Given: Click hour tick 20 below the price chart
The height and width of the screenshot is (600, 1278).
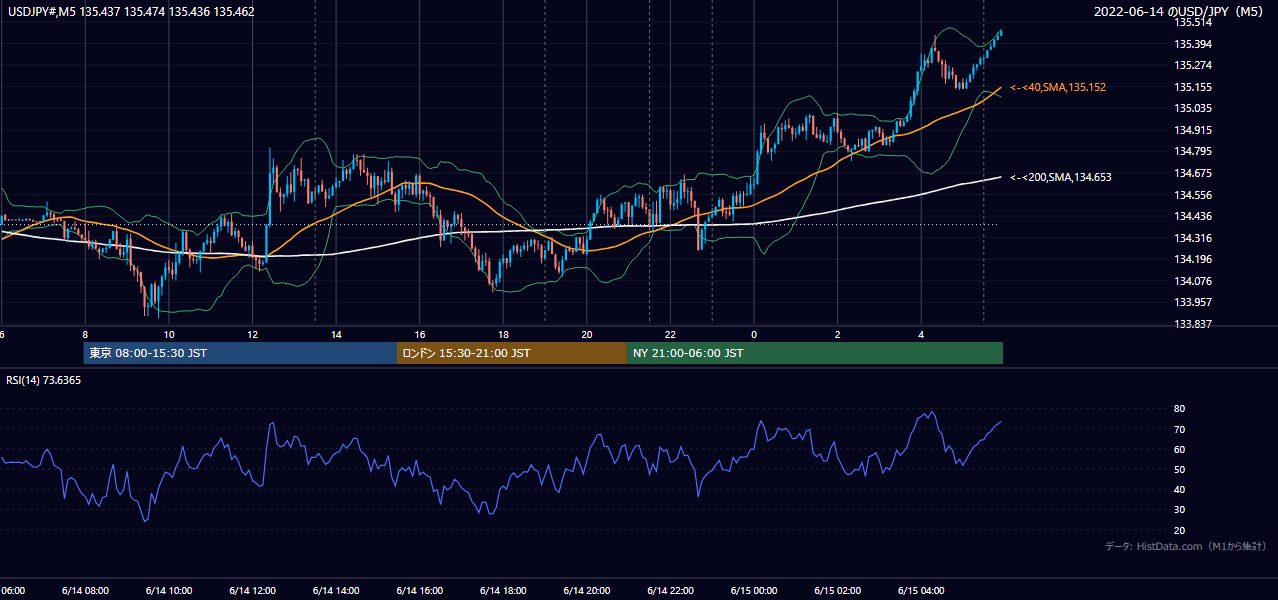Looking at the screenshot, I should click(x=587, y=335).
